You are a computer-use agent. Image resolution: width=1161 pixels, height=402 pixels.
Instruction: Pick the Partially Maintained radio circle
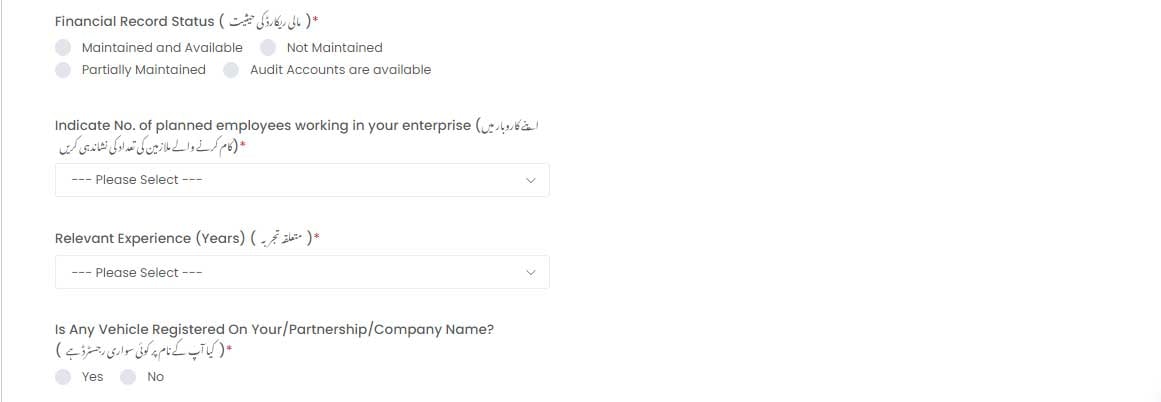pyautogui.click(x=63, y=70)
